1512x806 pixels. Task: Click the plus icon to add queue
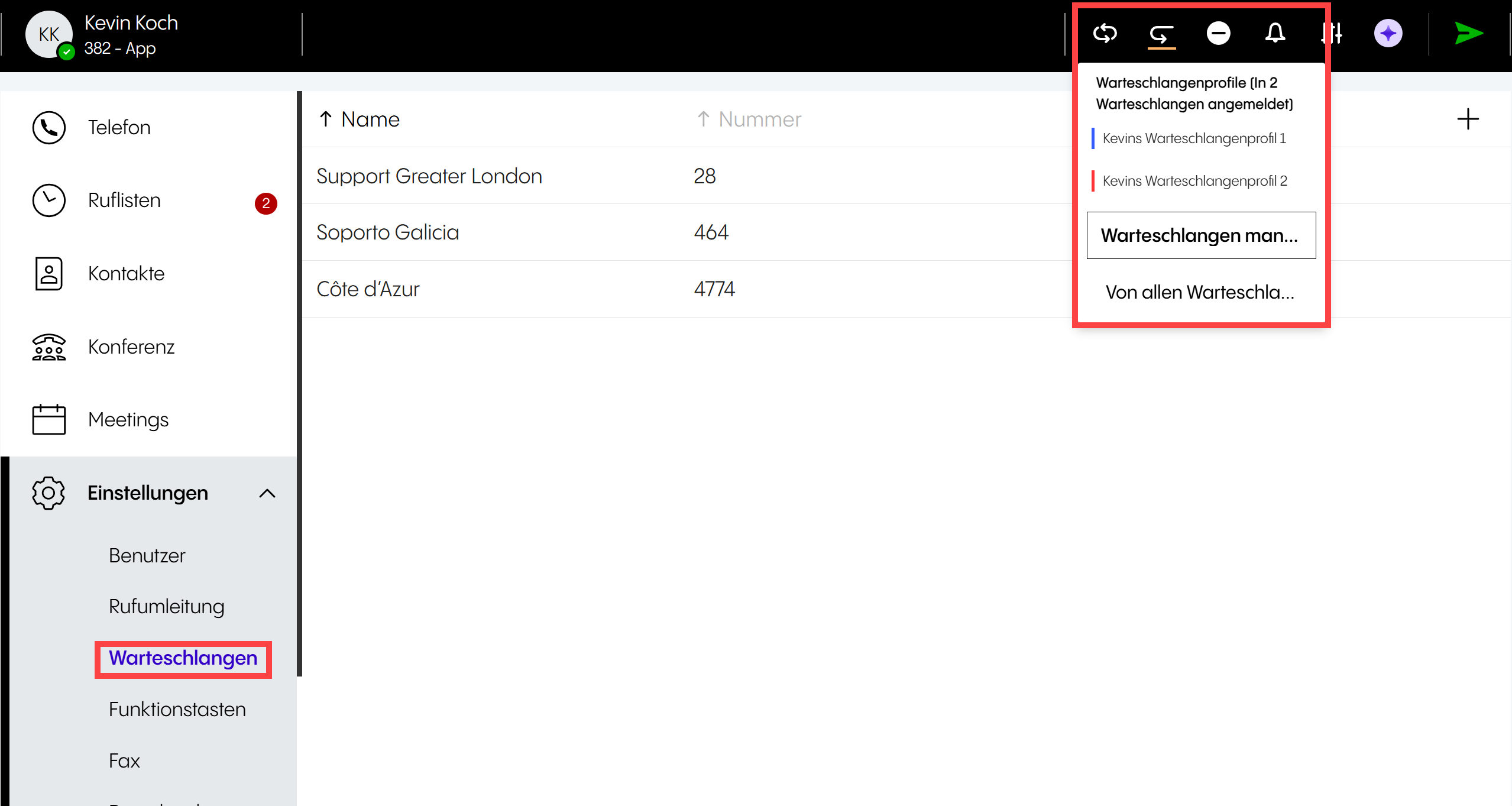point(1468,119)
